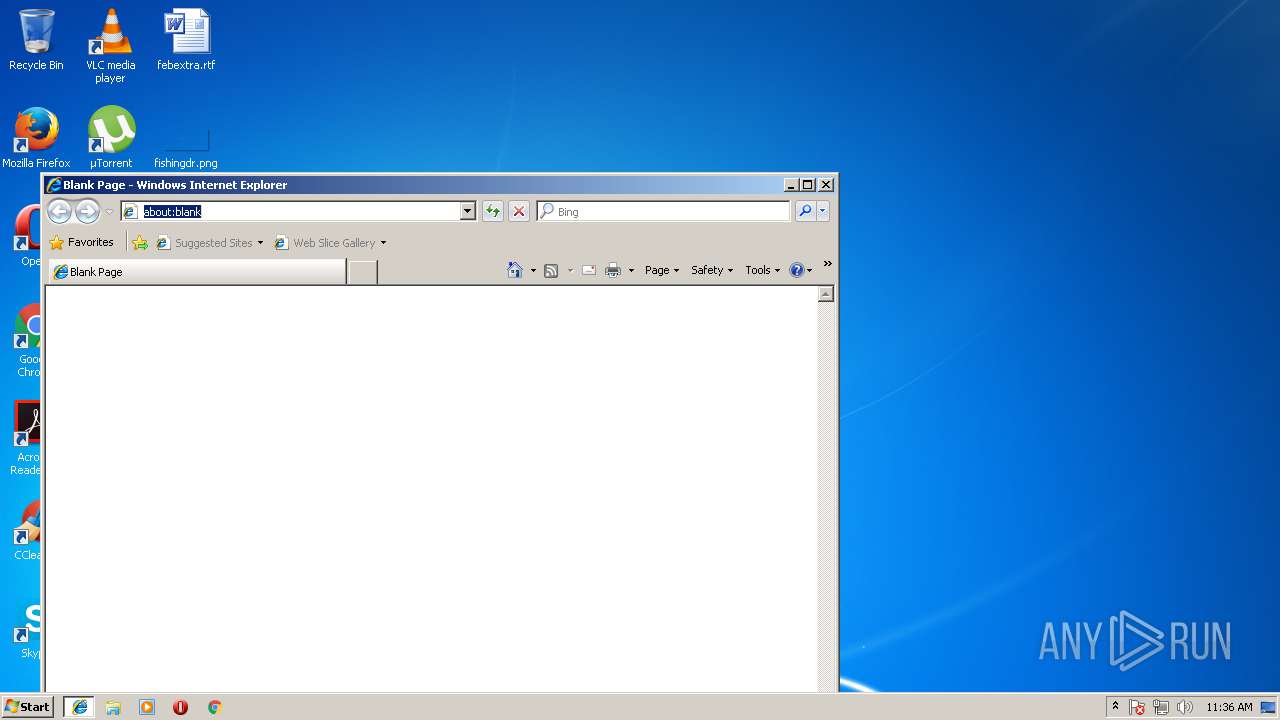Select the febextra.rtf document icon
The image size is (1280, 720).
[186, 40]
